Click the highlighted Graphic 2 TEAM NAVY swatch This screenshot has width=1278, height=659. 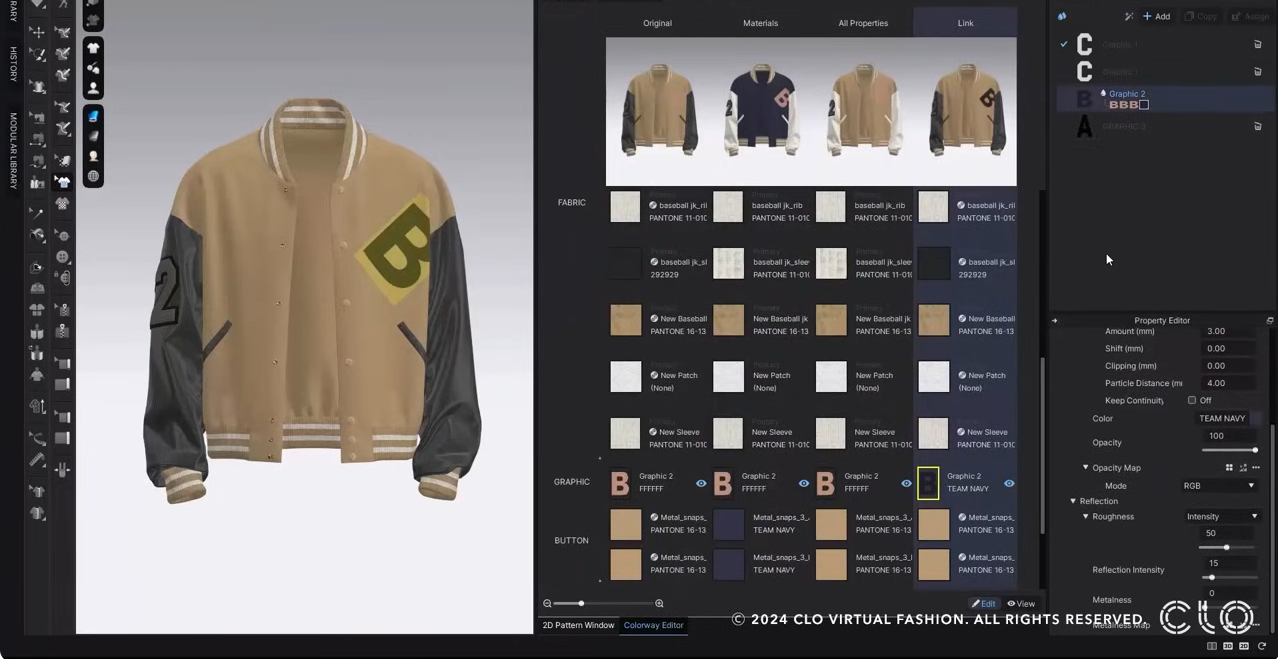(x=928, y=483)
